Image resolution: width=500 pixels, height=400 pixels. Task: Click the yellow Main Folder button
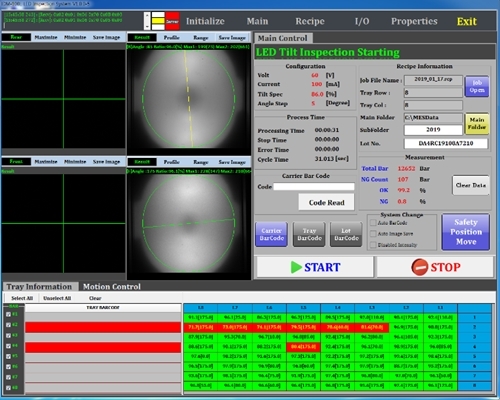coord(477,123)
